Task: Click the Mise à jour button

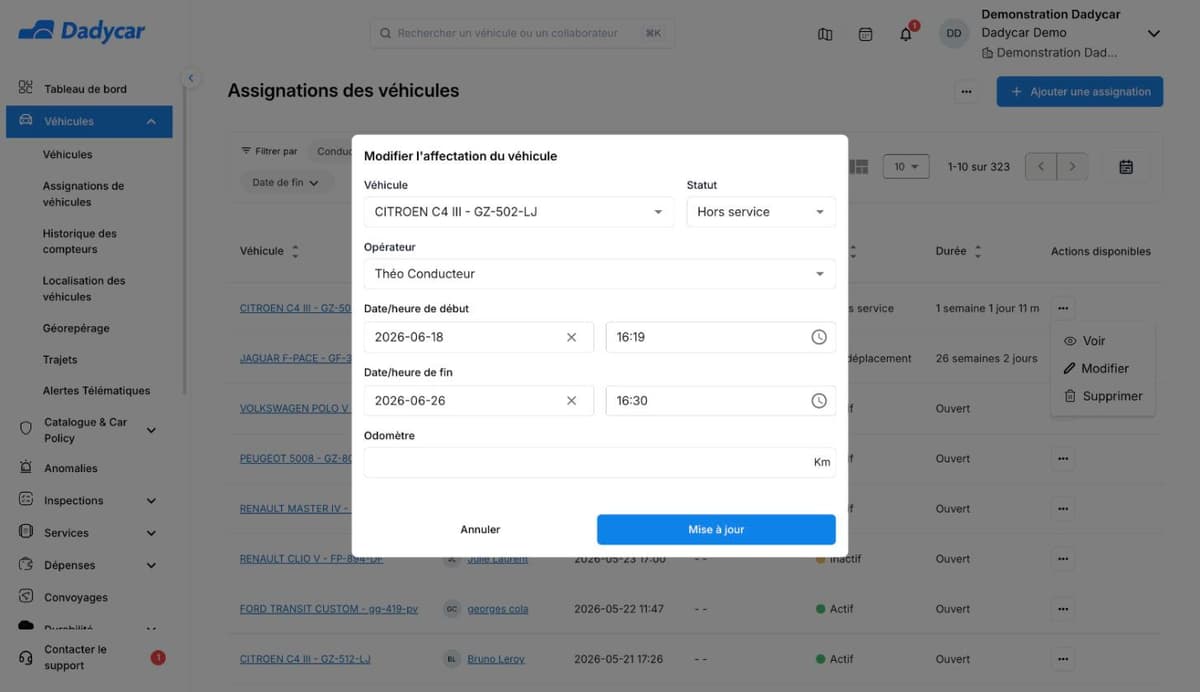Action: (x=716, y=530)
